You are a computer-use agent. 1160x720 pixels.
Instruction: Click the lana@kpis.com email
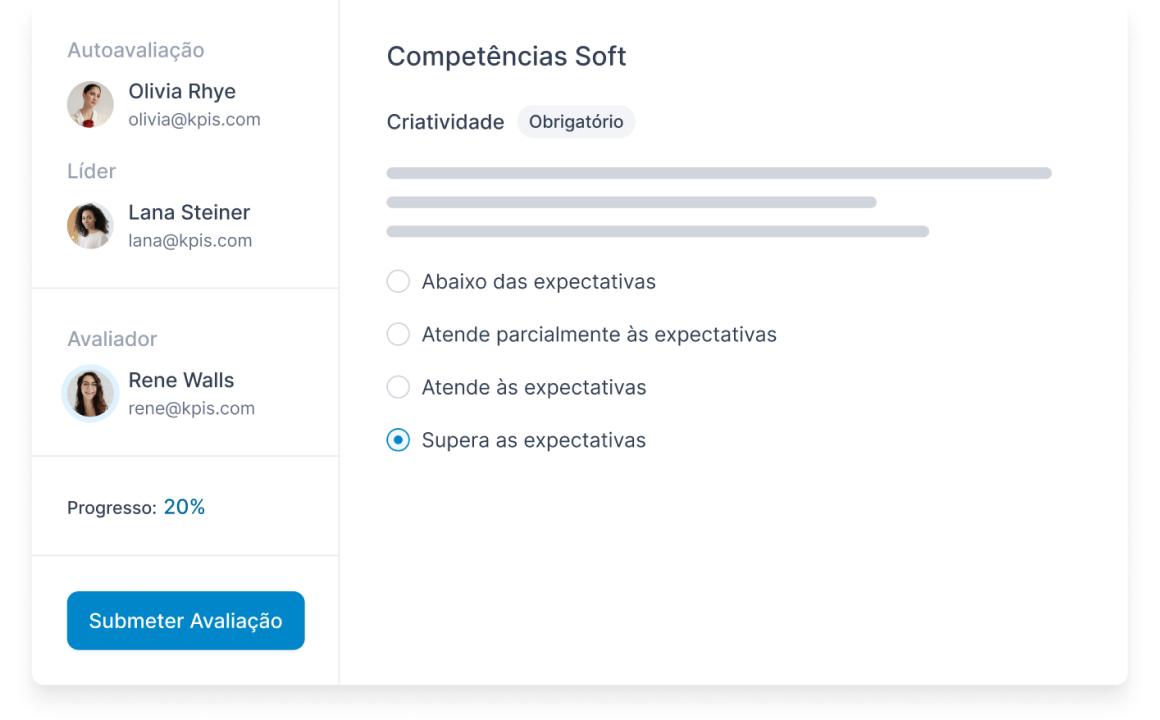coord(190,241)
